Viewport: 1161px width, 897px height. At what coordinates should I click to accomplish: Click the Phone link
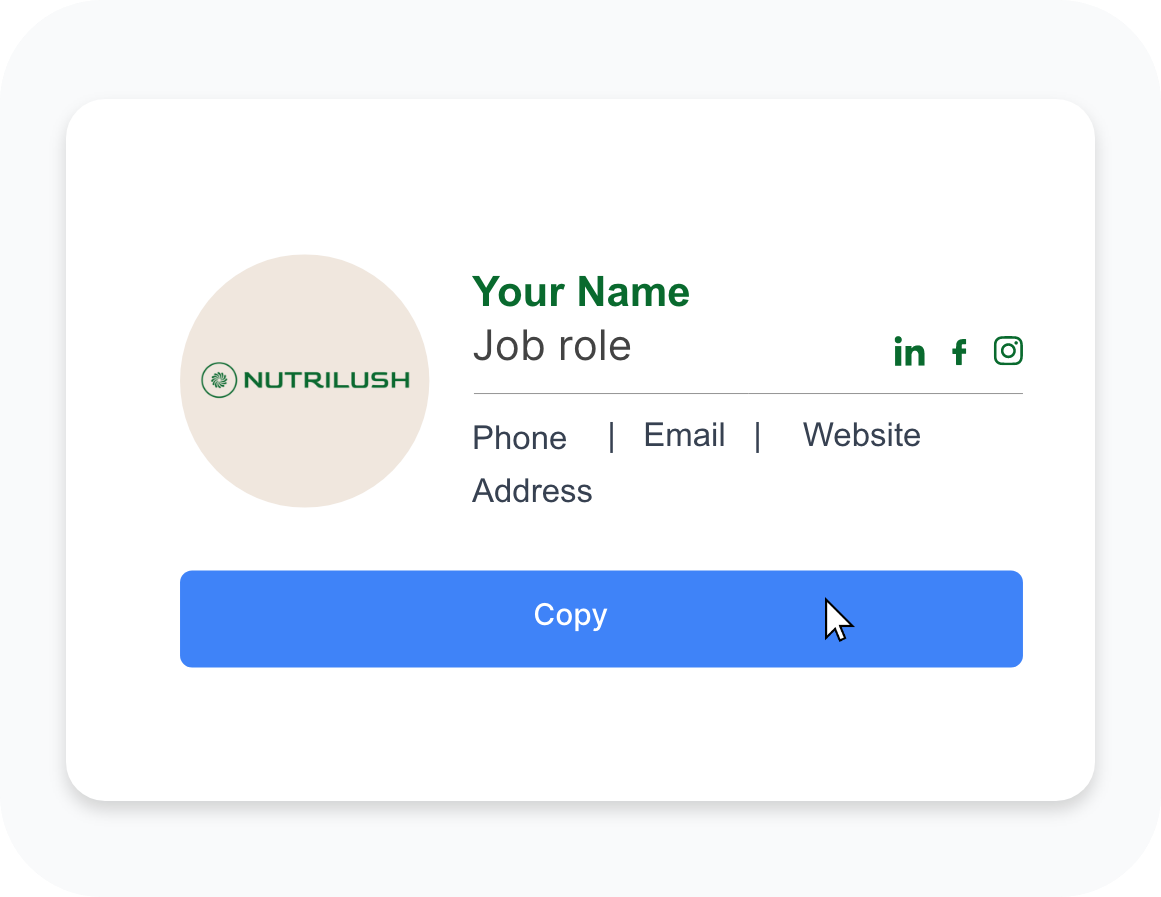tap(519, 437)
